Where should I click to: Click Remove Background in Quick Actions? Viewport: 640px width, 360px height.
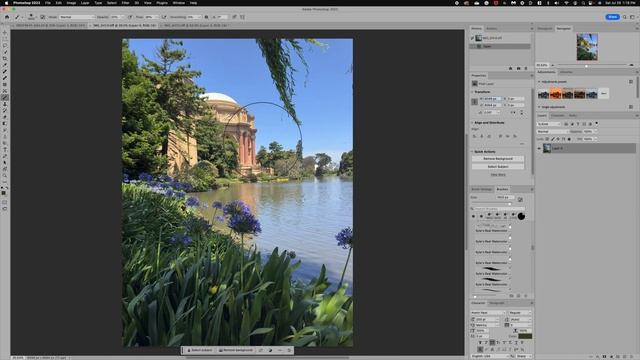coord(498,158)
